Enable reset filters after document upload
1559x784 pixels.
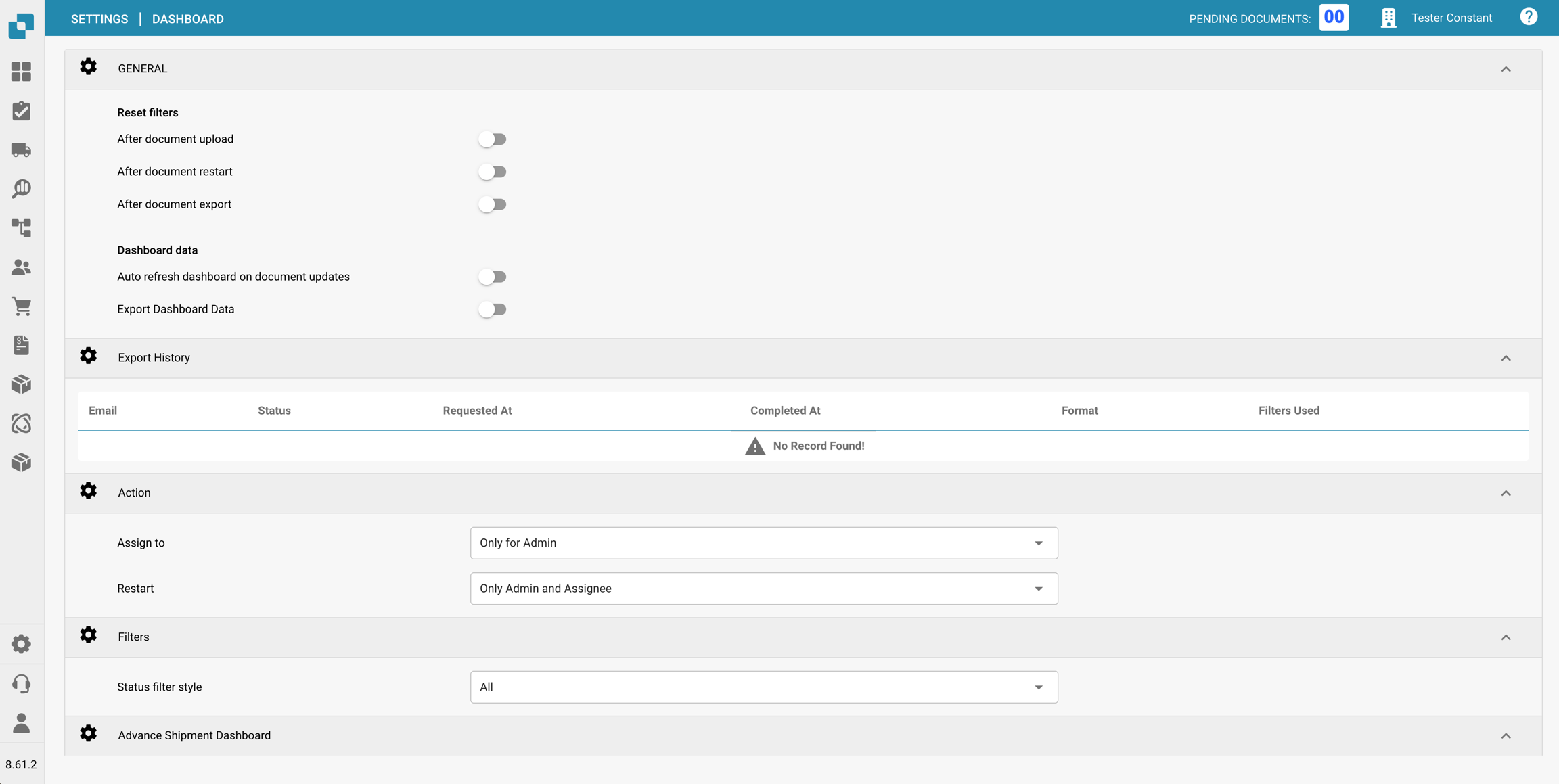tap(492, 139)
